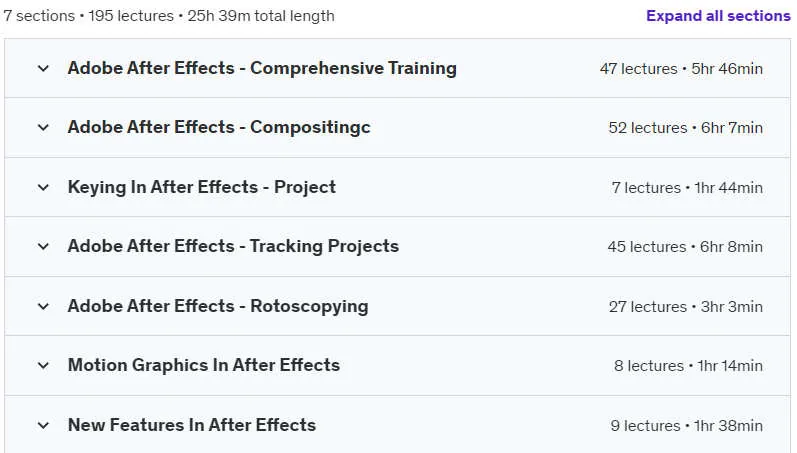Screen dimensions: 797x453
Task: Open Adobe After Effects - Compositingc title
Action: coord(219,127)
